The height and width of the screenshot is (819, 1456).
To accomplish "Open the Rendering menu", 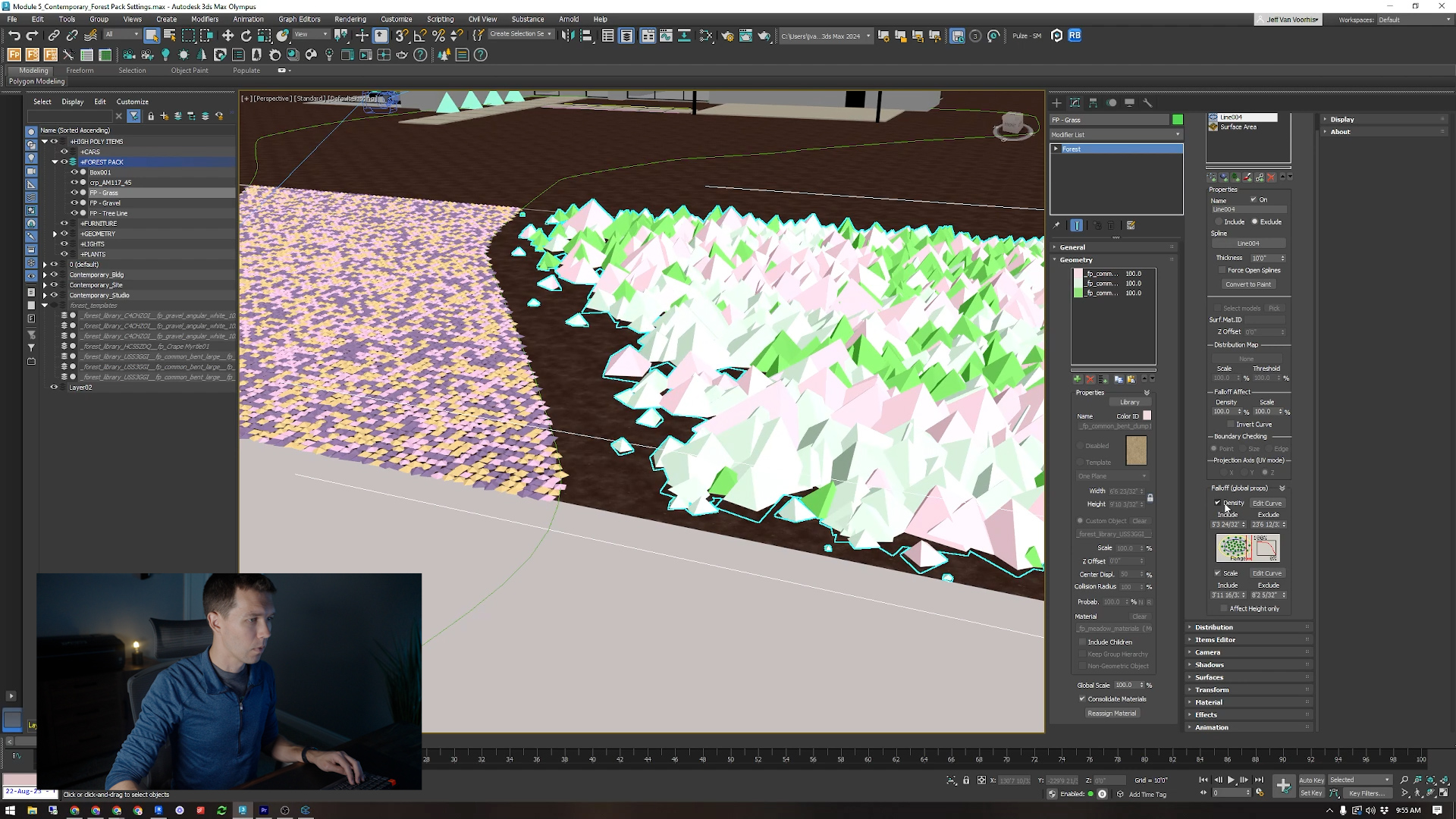I will click(350, 19).
